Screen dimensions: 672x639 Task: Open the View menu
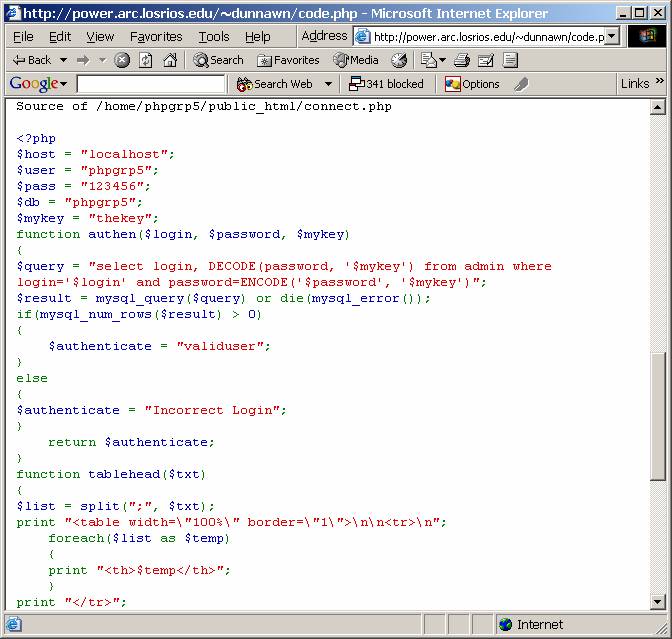point(100,37)
